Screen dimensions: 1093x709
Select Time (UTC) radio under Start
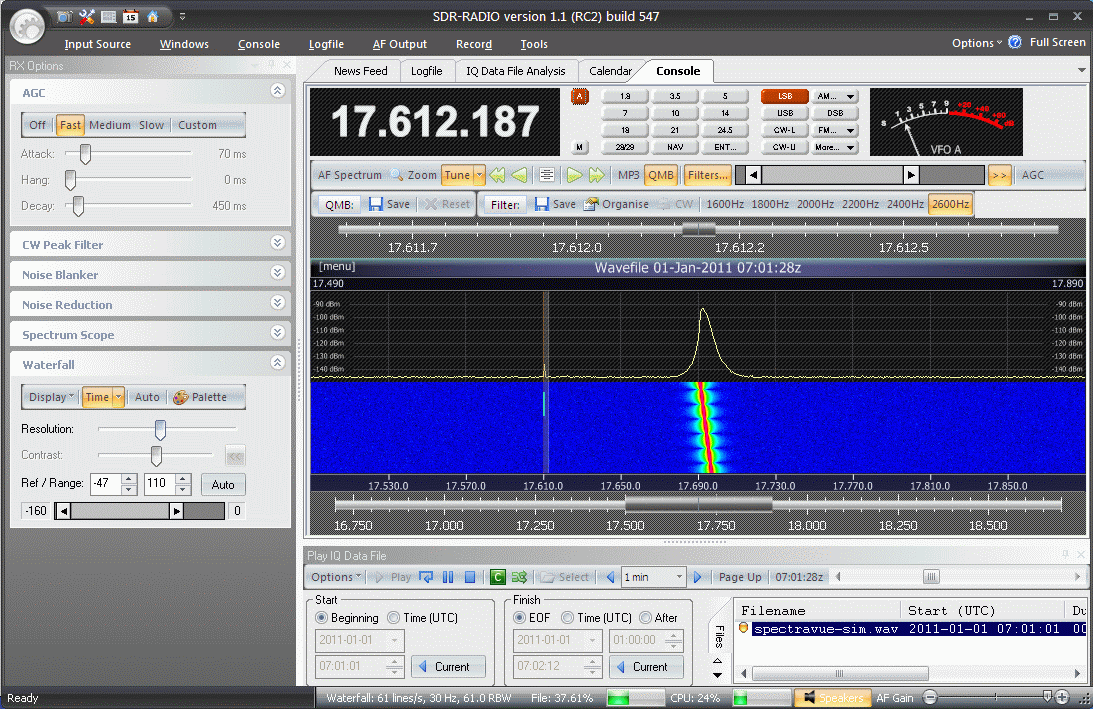pos(394,618)
